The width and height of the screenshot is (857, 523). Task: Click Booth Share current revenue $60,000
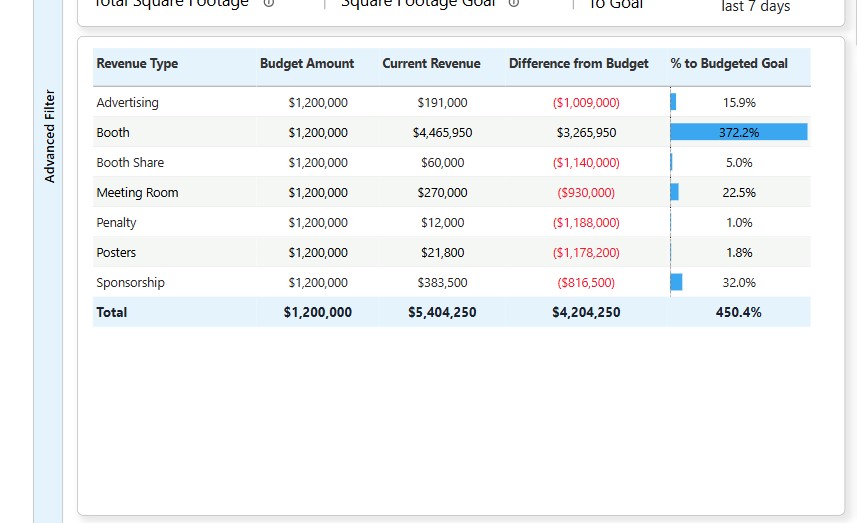pos(442,162)
